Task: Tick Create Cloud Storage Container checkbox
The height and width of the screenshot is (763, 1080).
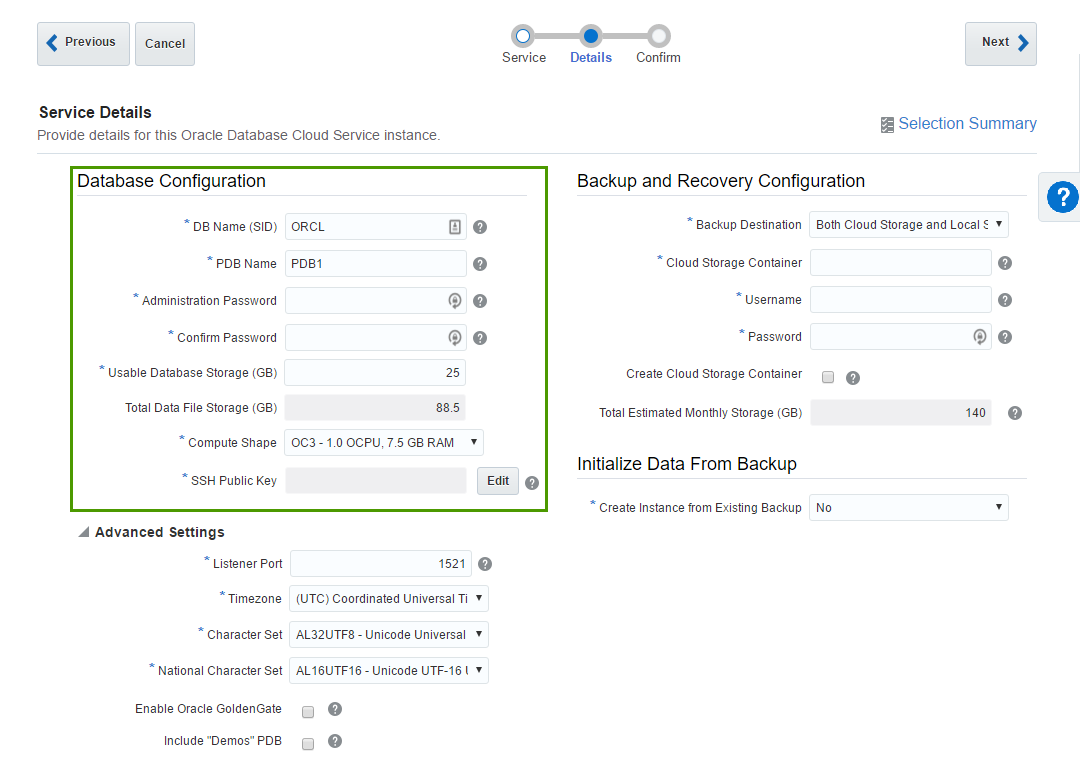Action: pyautogui.click(x=828, y=377)
